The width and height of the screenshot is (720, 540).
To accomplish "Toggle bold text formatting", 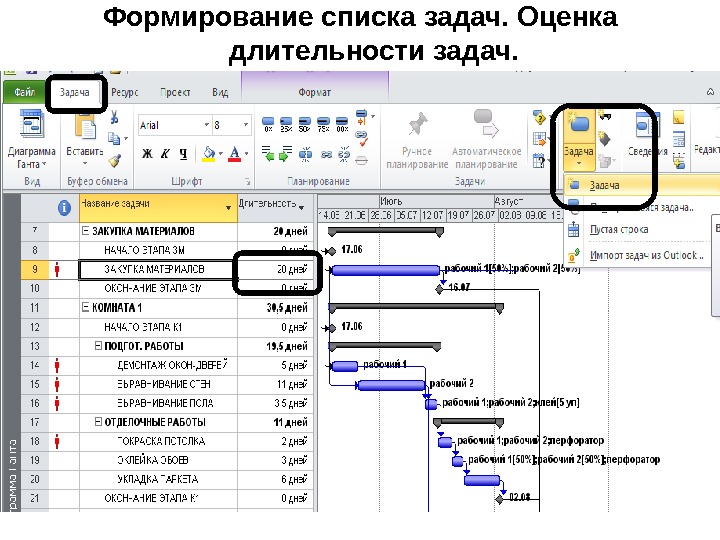I will (x=147, y=154).
